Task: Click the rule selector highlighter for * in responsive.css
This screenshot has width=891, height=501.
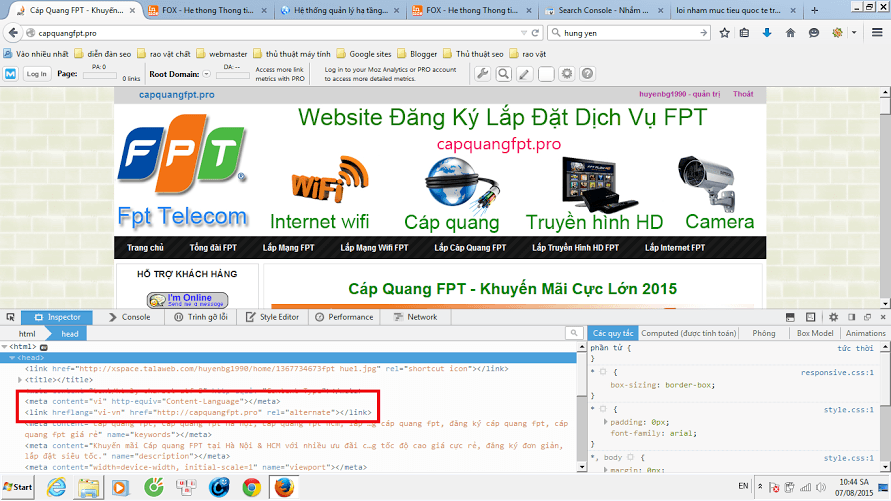Action: pos(603,372)
